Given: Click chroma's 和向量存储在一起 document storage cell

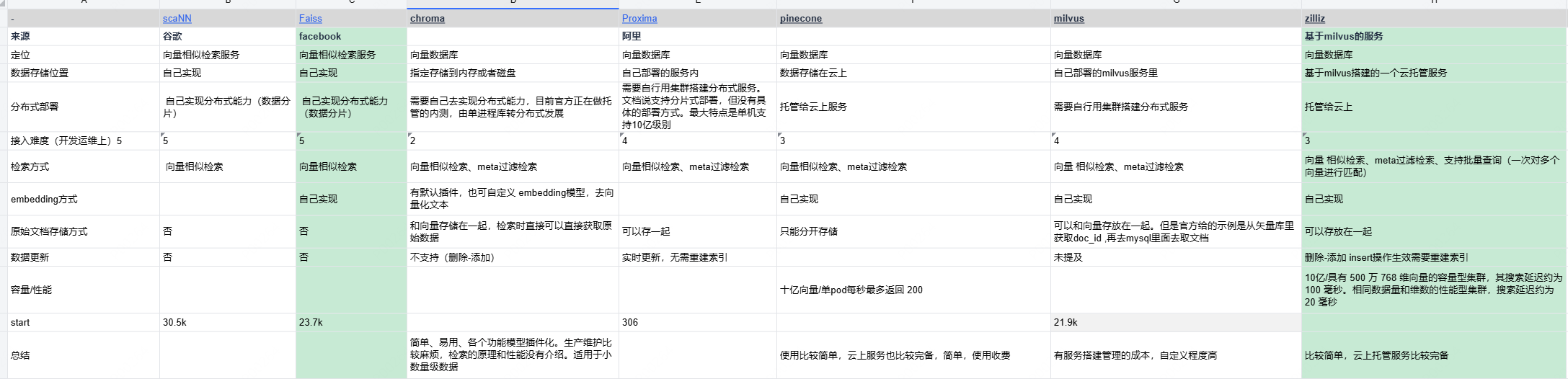Looking at the screenshot, I should coord(513,231).
